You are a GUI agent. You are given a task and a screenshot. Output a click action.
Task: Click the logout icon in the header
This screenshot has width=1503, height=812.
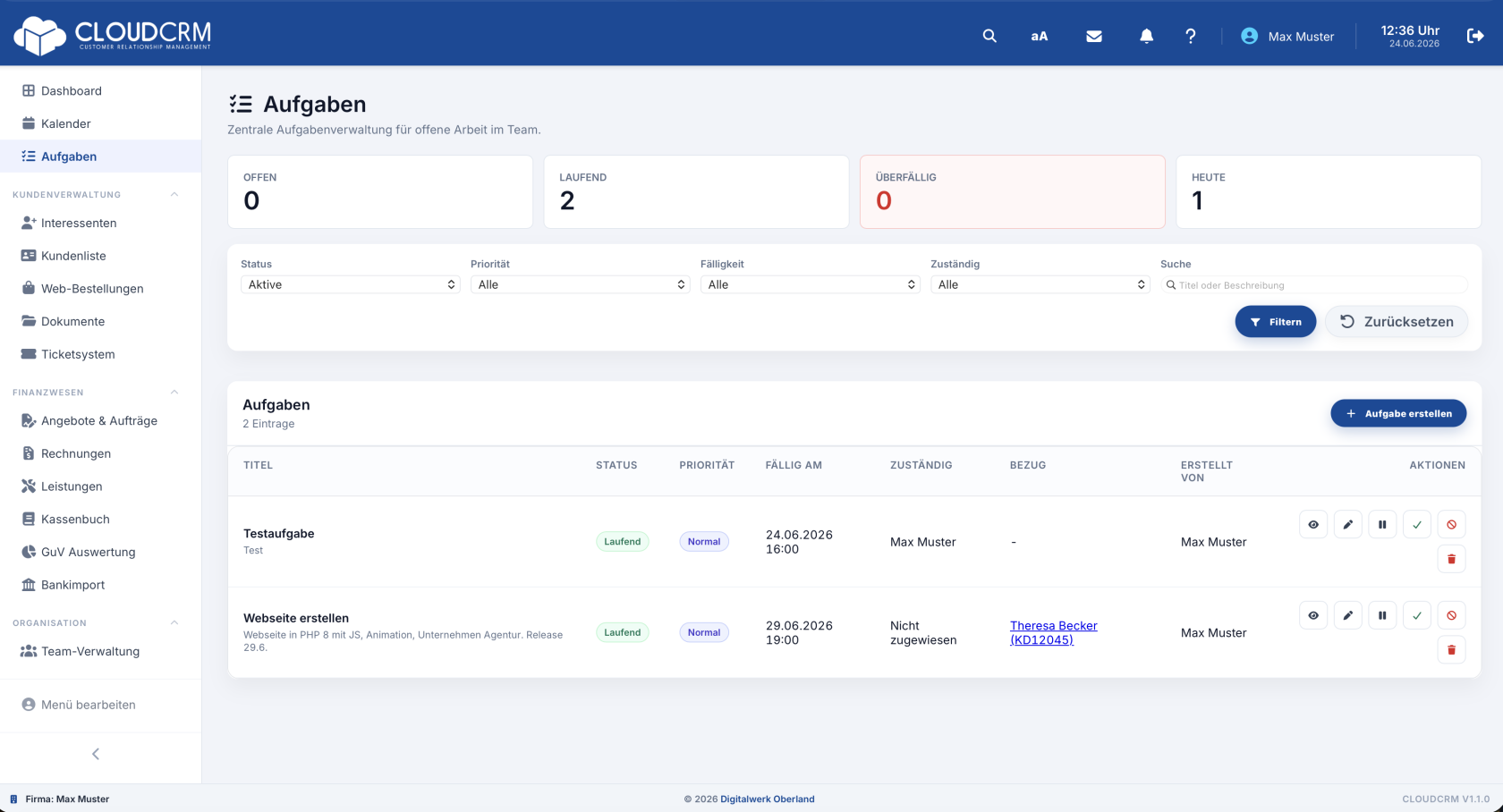pos(1475,36)
